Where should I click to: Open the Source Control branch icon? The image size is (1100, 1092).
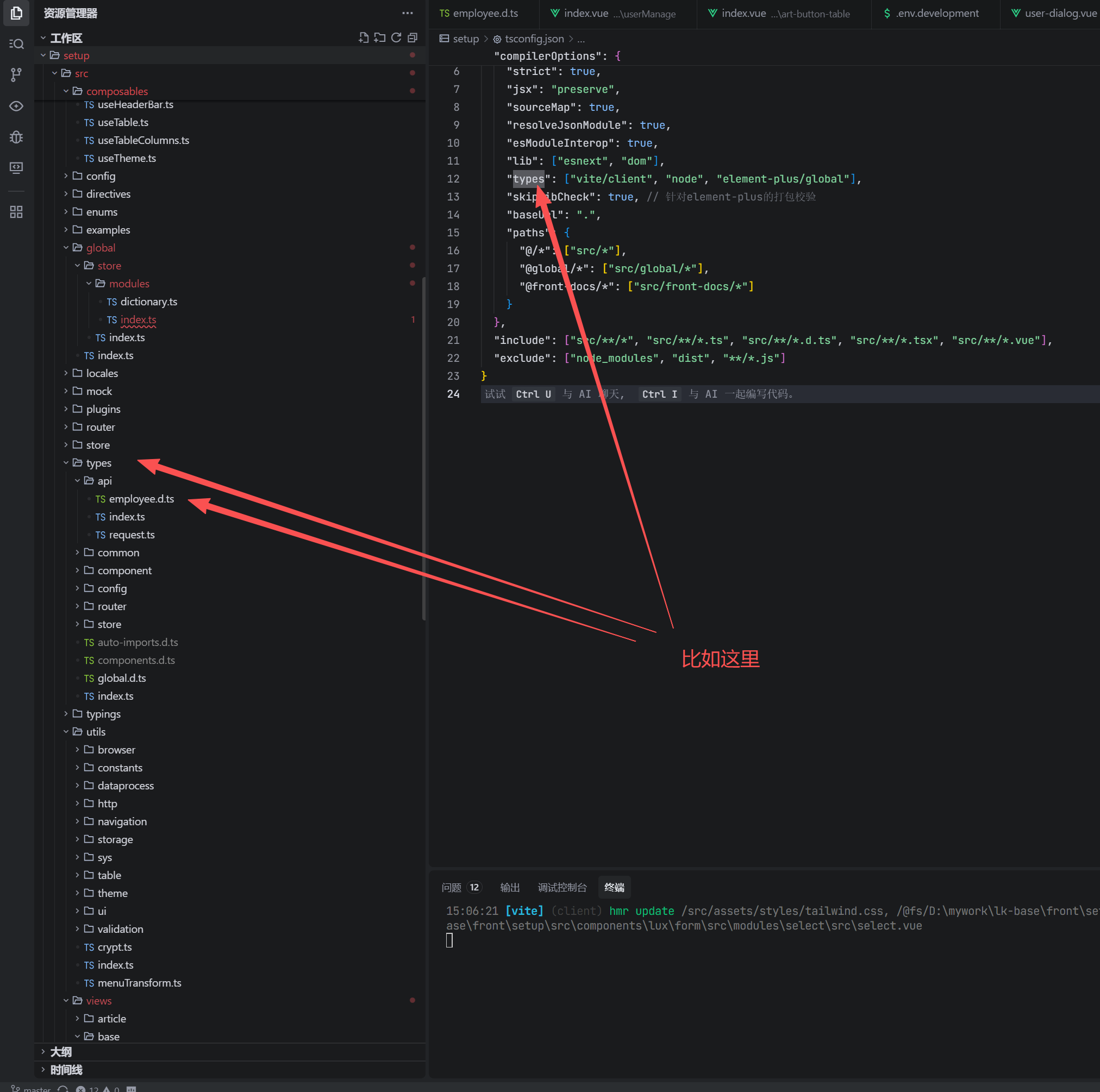[x=16, y=74]
